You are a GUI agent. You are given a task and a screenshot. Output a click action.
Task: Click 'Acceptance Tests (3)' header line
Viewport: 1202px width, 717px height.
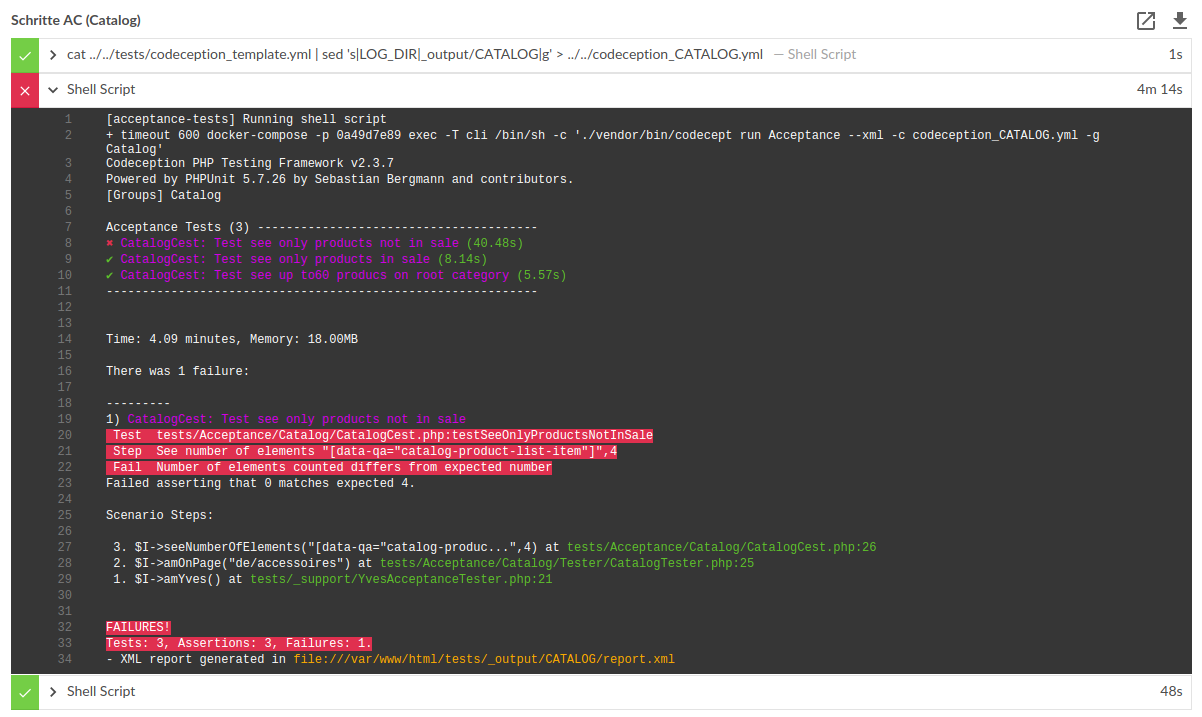coord(322,227)
